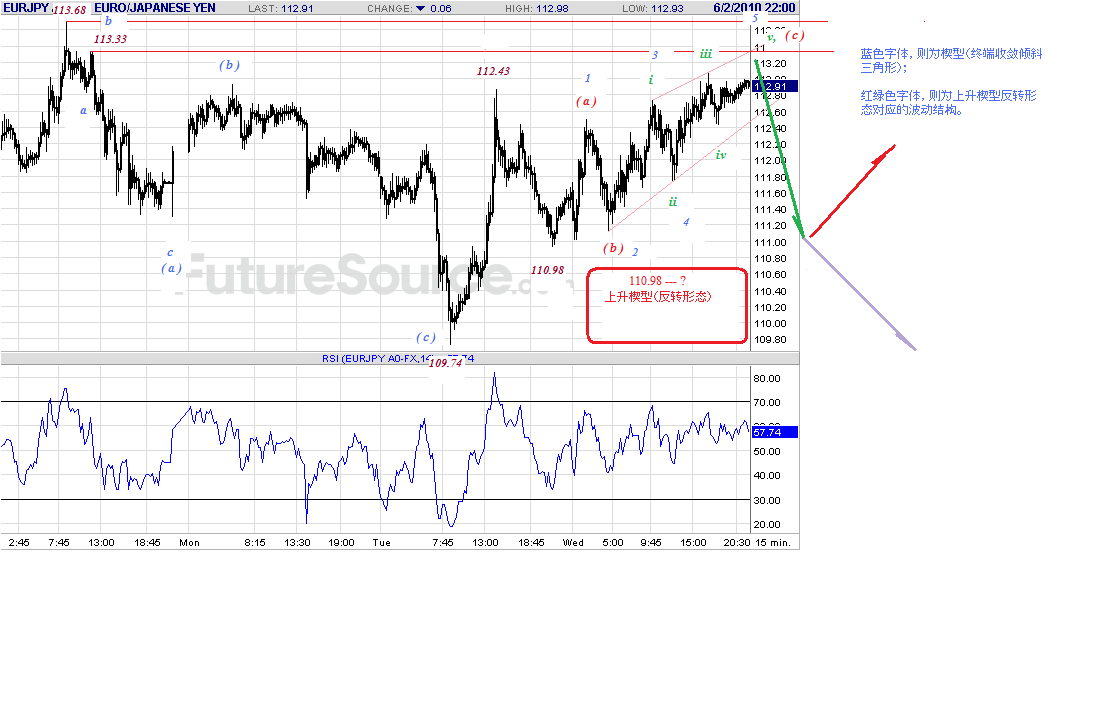Click the 80.00 RSI axis label
Image resolution: width=1096 pixels, height=715 pixels.
pyautogui.click(x=767, y=379)
